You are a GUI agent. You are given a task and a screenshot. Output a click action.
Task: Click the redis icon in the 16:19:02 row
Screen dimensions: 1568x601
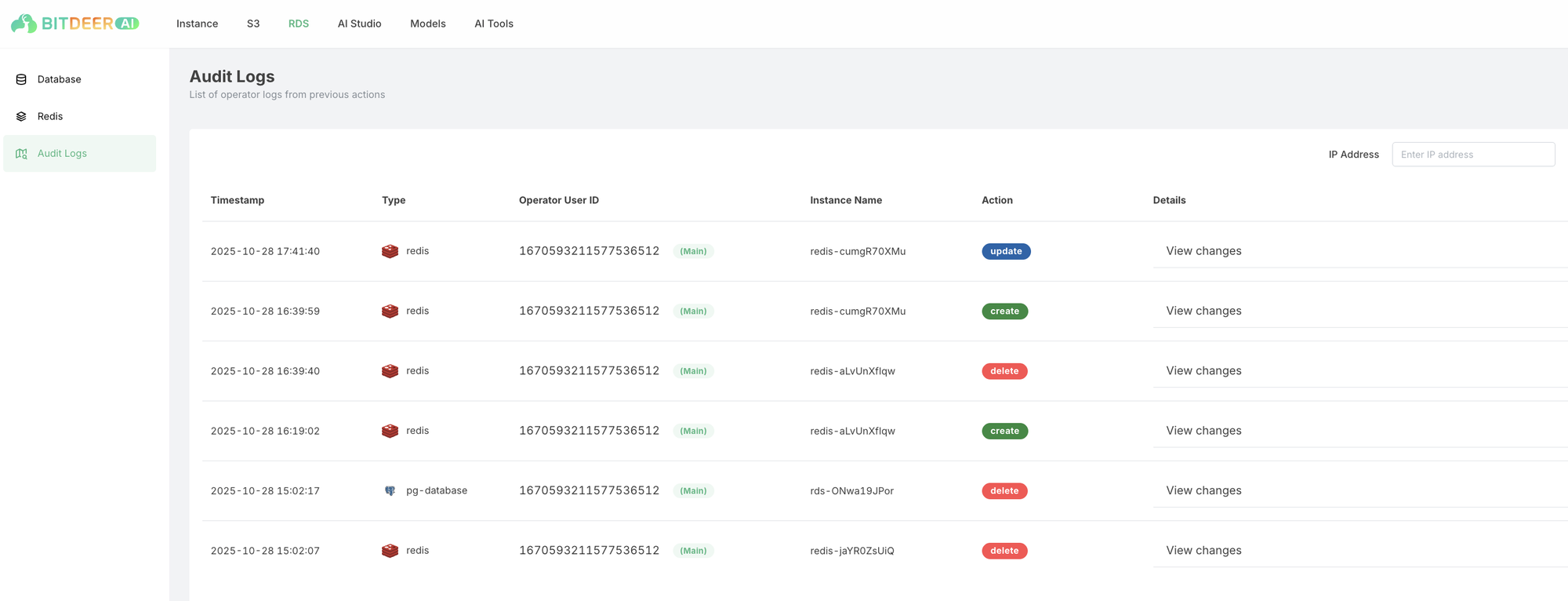[390, 431]
